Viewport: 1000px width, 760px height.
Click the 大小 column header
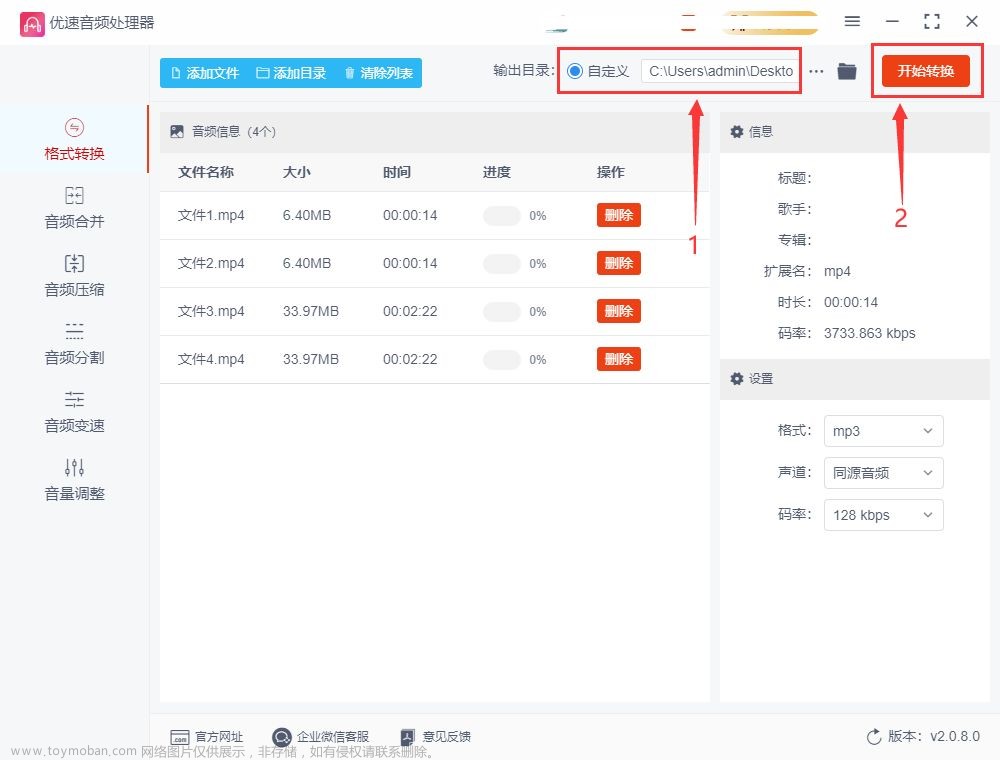tap(297, 172)
